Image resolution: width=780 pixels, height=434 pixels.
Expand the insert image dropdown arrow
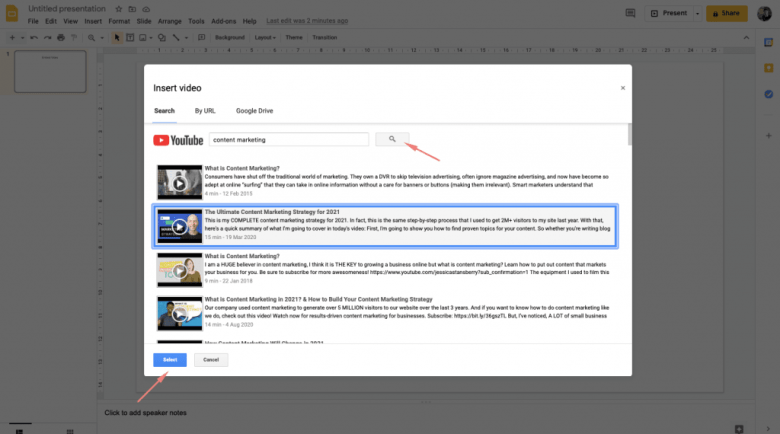(x=151, y=38)
